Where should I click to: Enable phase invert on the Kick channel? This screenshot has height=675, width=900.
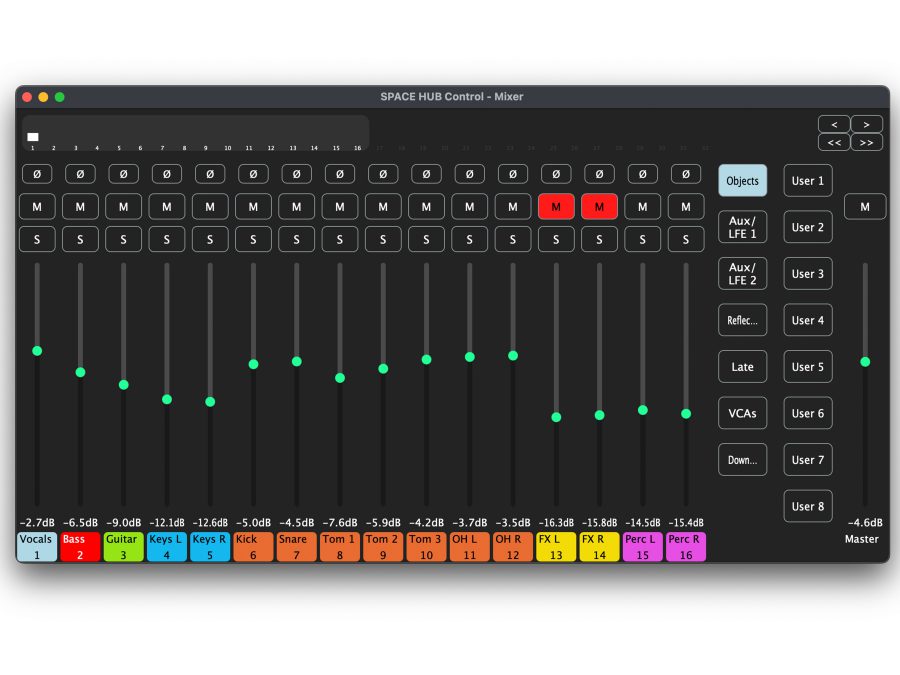click(253, 173)
